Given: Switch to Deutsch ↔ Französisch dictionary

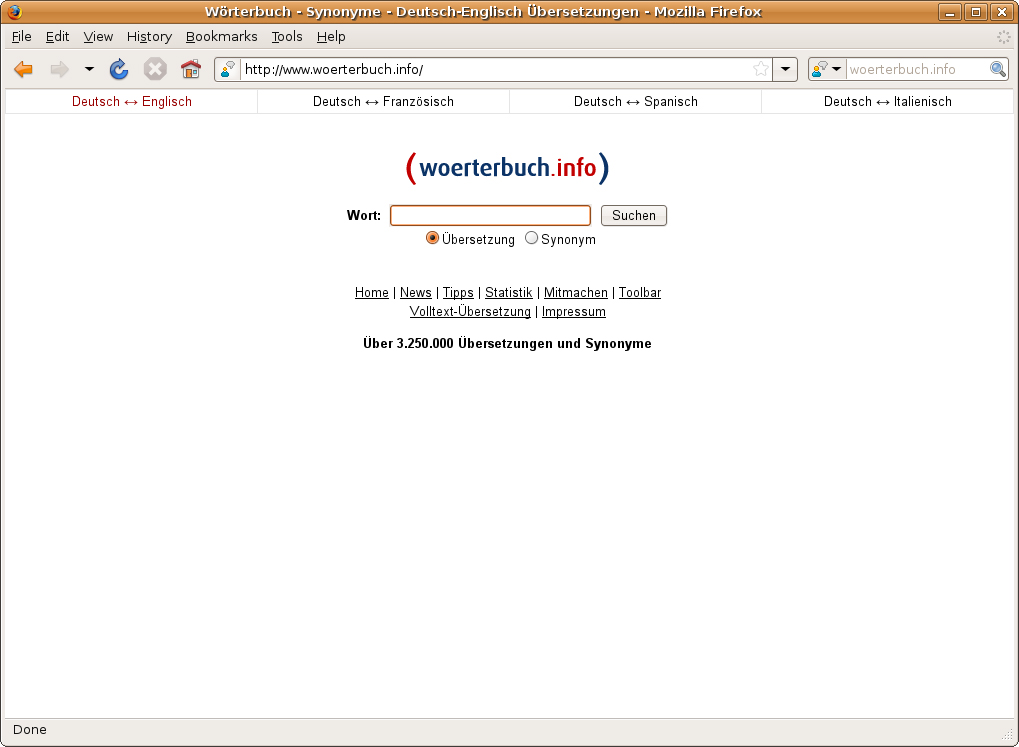Looking at the screenshot, I should 383,101.
